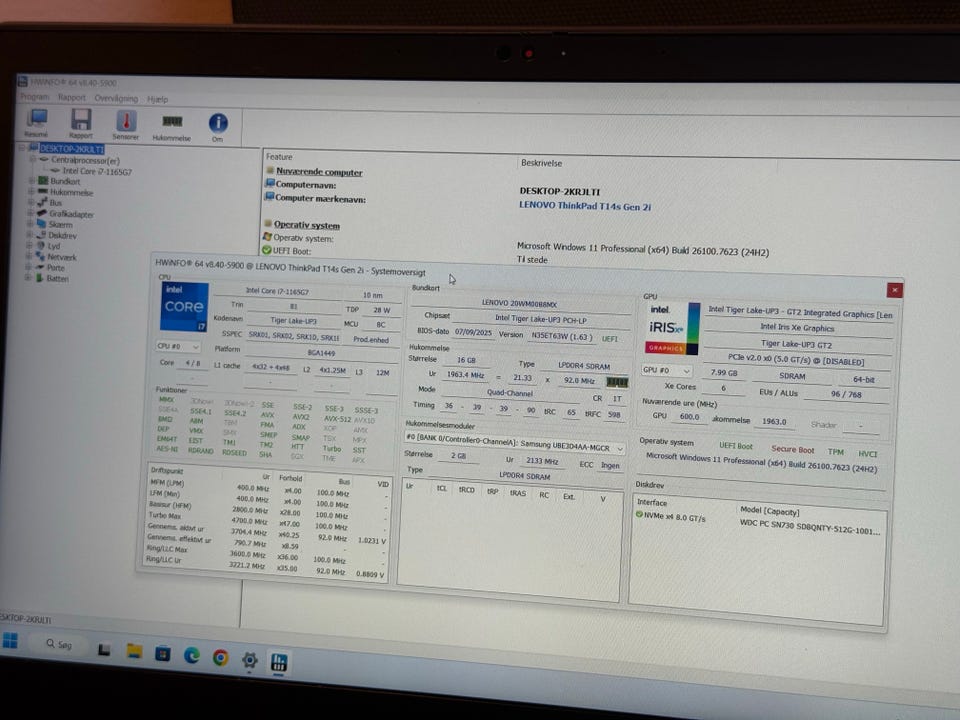Click the Operativ system Windows flag icon
The height and width of the screenshot is (720, 960).
268,237
